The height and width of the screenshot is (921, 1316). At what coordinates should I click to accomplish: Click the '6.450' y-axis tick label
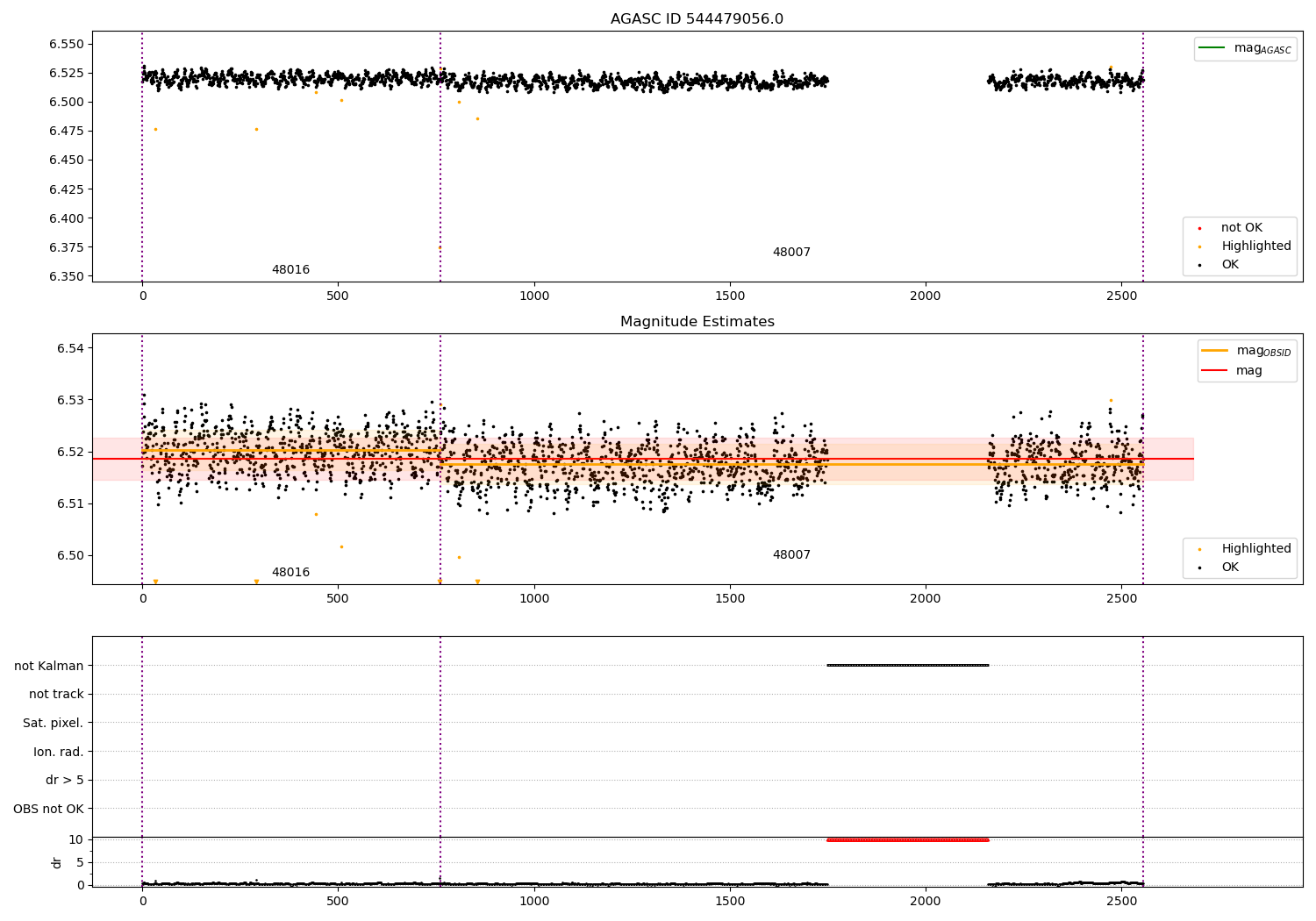tap(67, 161)
